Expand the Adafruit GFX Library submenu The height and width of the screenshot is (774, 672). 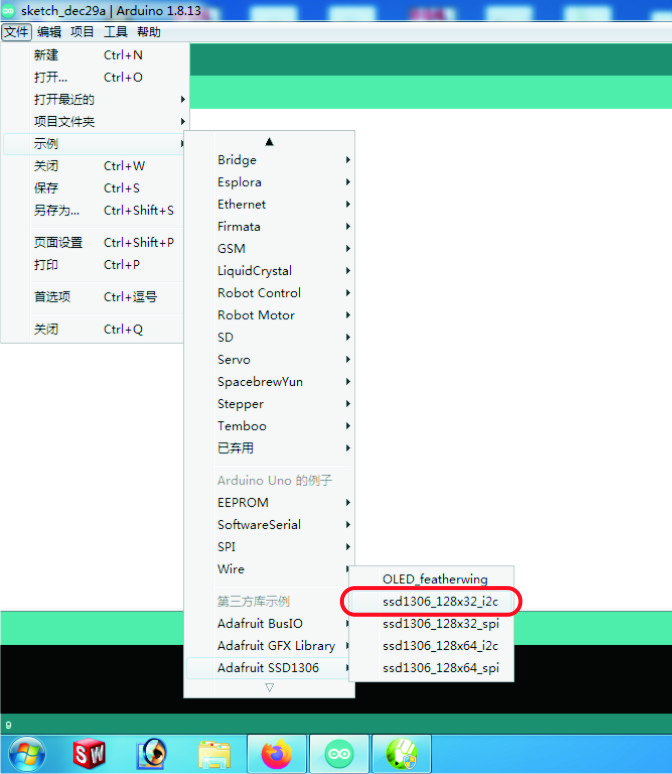click(x=275, y=646)
